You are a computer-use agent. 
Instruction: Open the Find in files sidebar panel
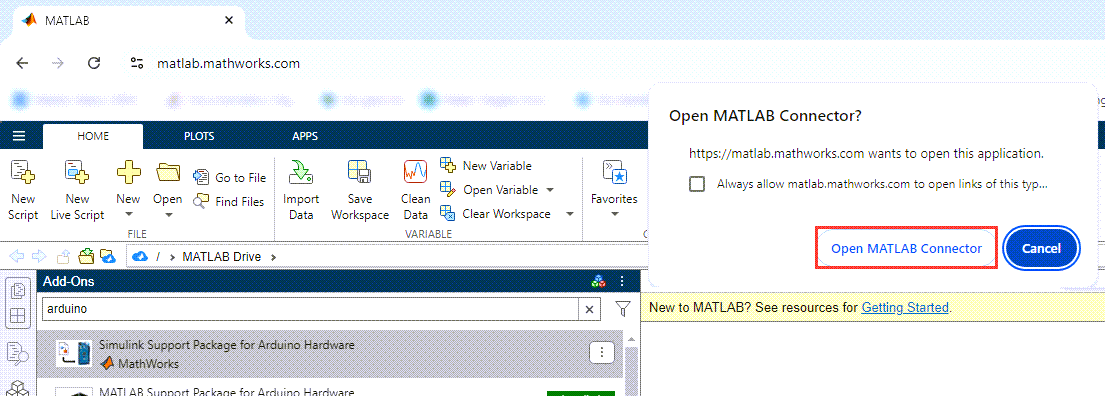pyautogui.click(x=18, y=353)
